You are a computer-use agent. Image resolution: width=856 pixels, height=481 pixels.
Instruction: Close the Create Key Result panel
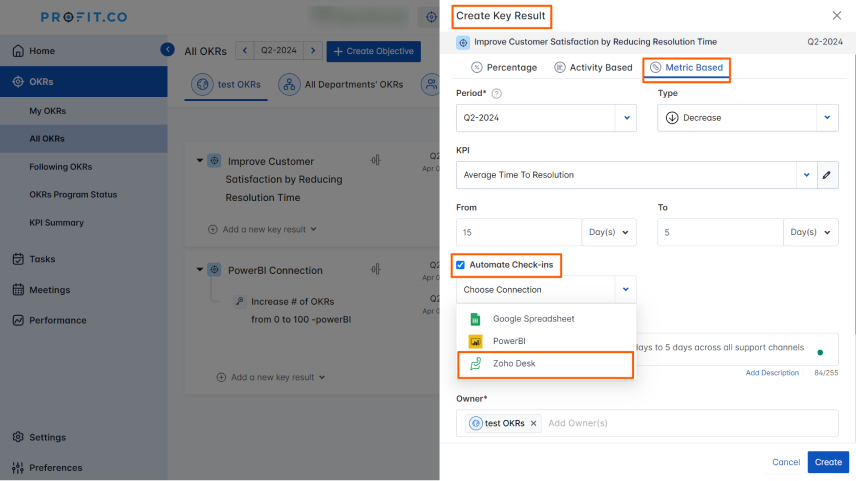pyautogui.click(x=836, y=15)
